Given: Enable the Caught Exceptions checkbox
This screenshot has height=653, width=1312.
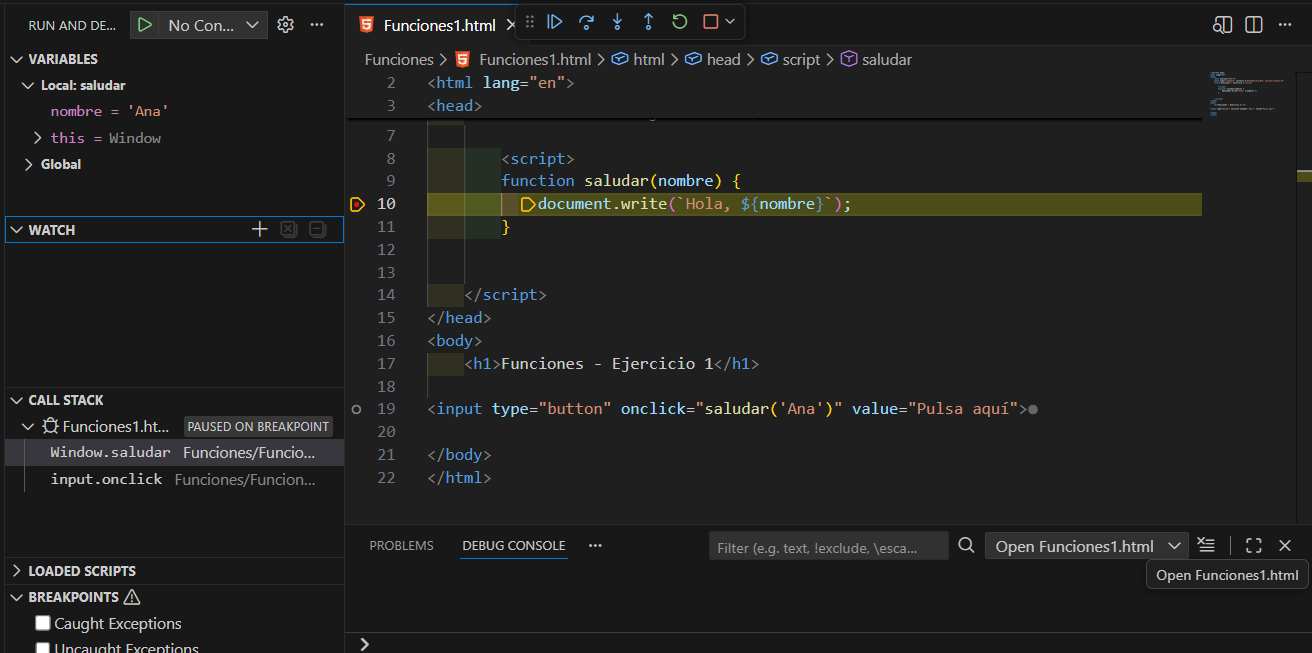Looking at the screenshot, I should pos(43,623).
